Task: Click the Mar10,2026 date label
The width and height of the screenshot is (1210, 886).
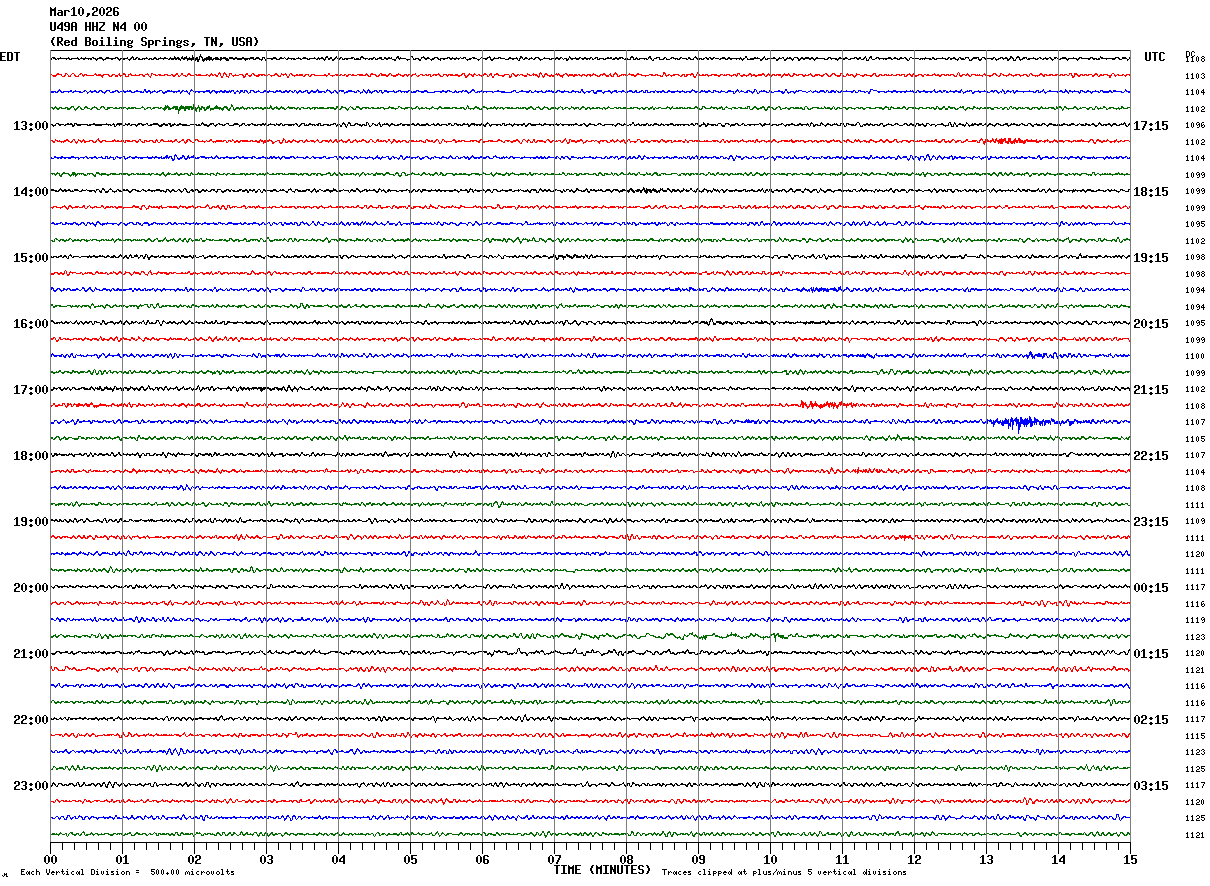Action: click(x=84, y=12)
